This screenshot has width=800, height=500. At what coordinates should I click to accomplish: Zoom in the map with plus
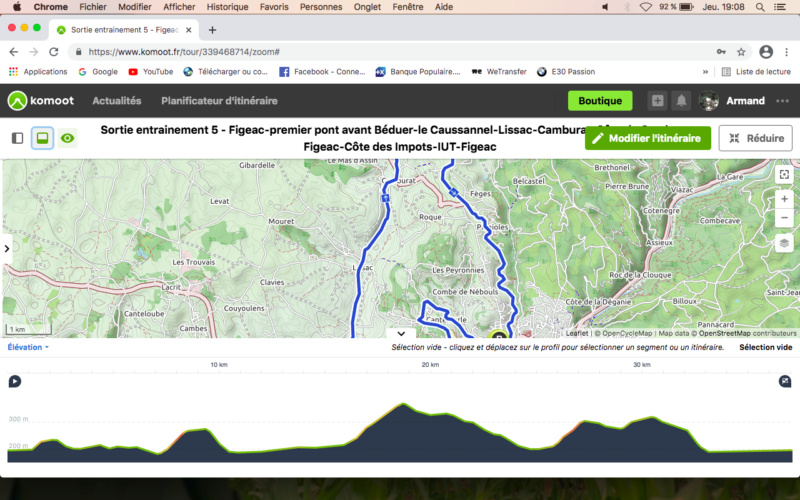[x=784, y=199]
